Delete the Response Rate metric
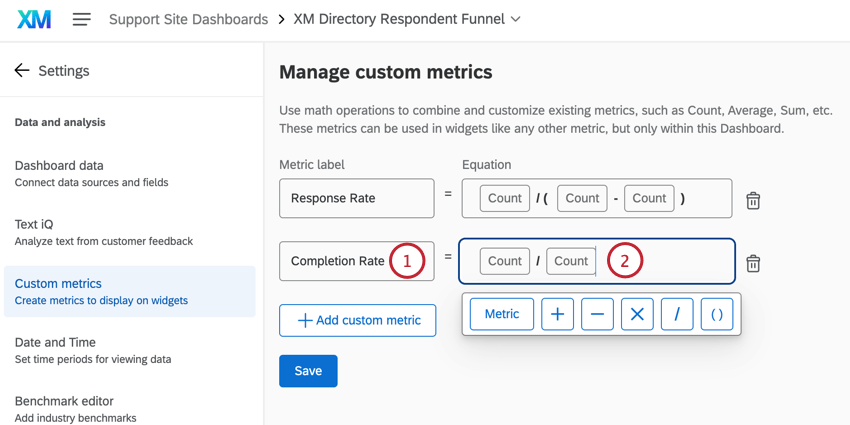Image resolution: width=850 pixels, height=425 pixels. pos(753,200)
